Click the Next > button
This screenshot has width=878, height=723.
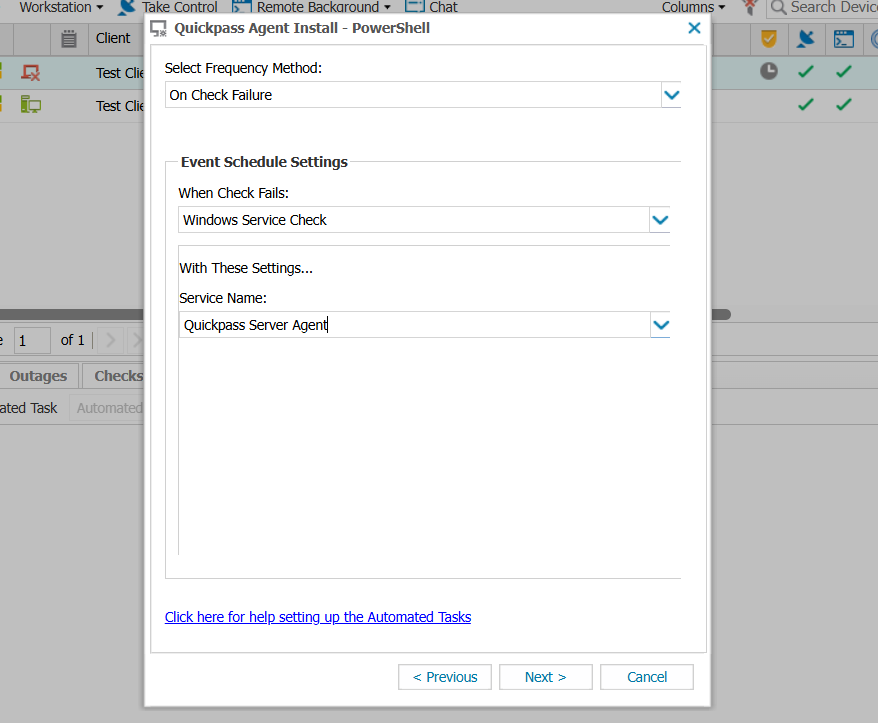click(545, 677)
